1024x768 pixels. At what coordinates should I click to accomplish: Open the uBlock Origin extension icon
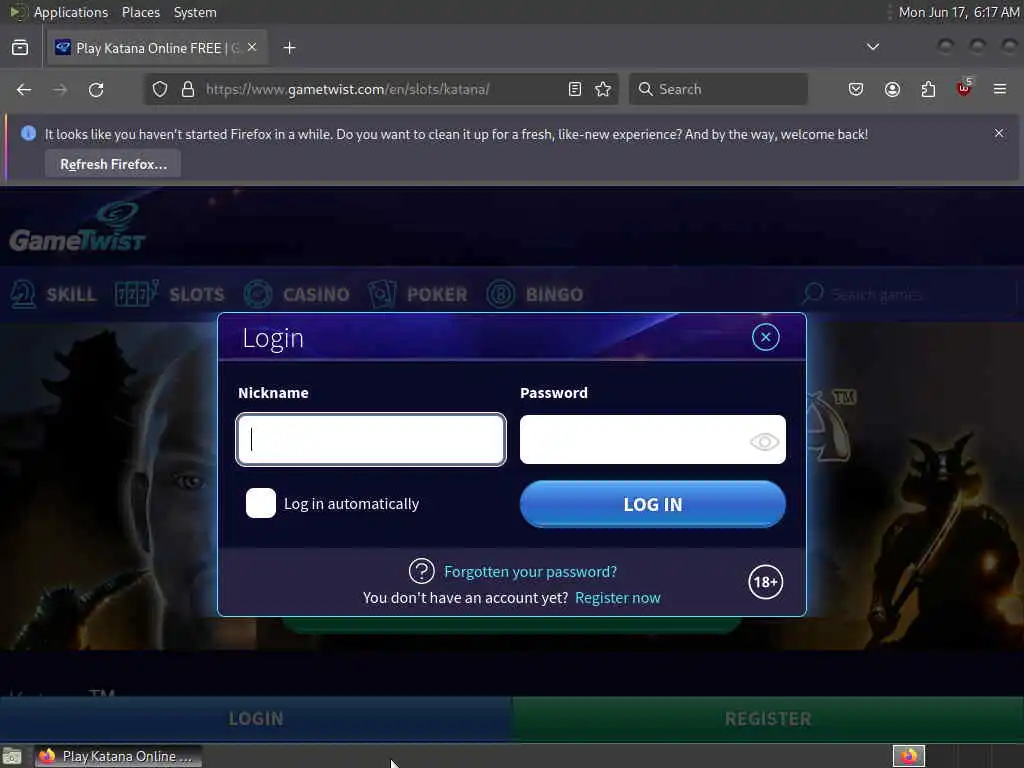[964, 88]
